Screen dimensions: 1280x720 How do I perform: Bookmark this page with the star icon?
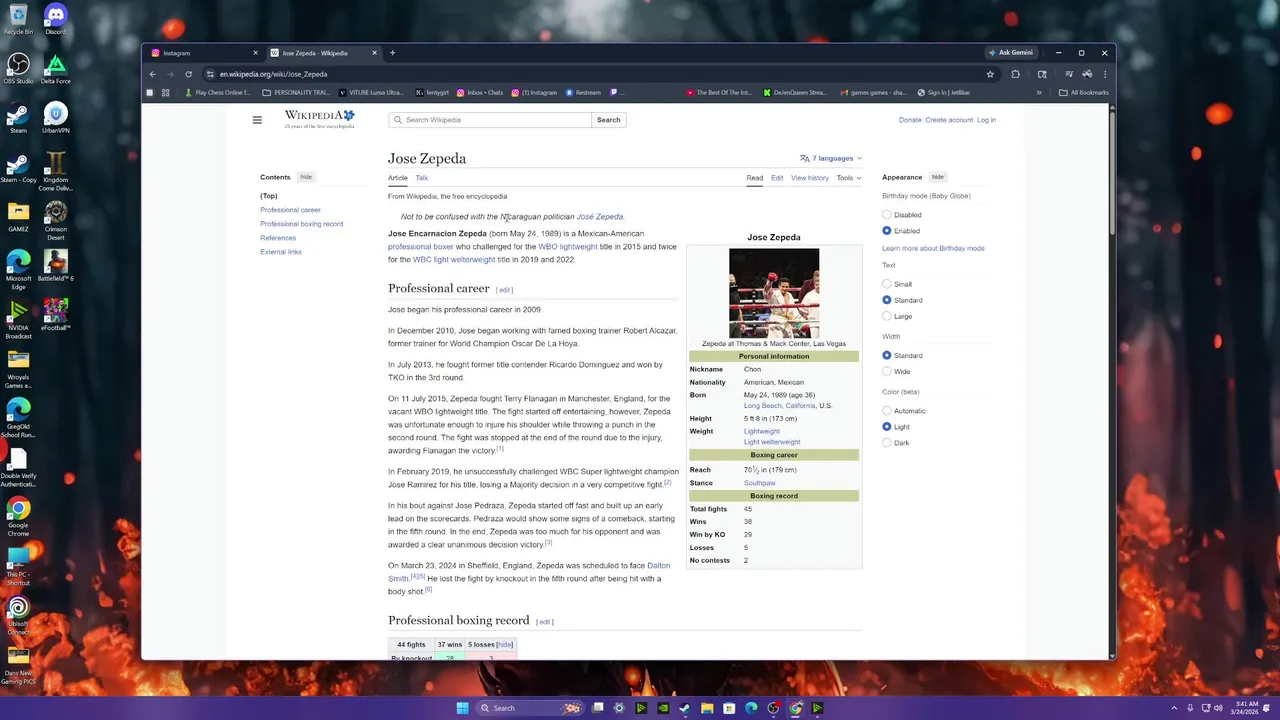(x=990, y=74)
